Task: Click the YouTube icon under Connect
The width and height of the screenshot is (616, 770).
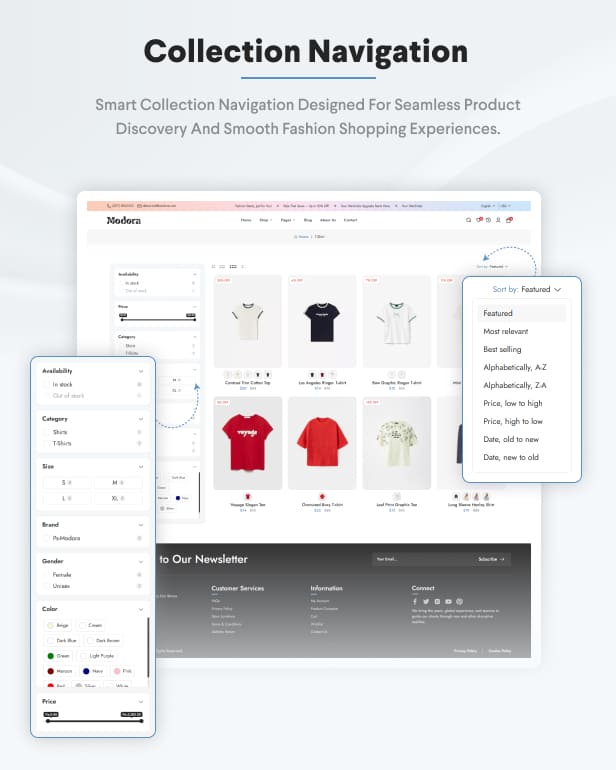Action: coord(448,602)
